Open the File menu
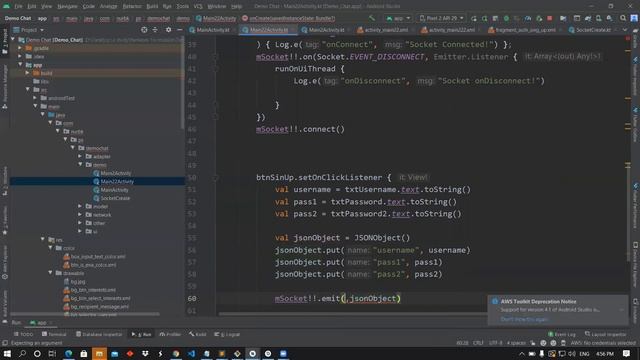Image resolution: width=640 pixels, height=360 pixels. 18,6
